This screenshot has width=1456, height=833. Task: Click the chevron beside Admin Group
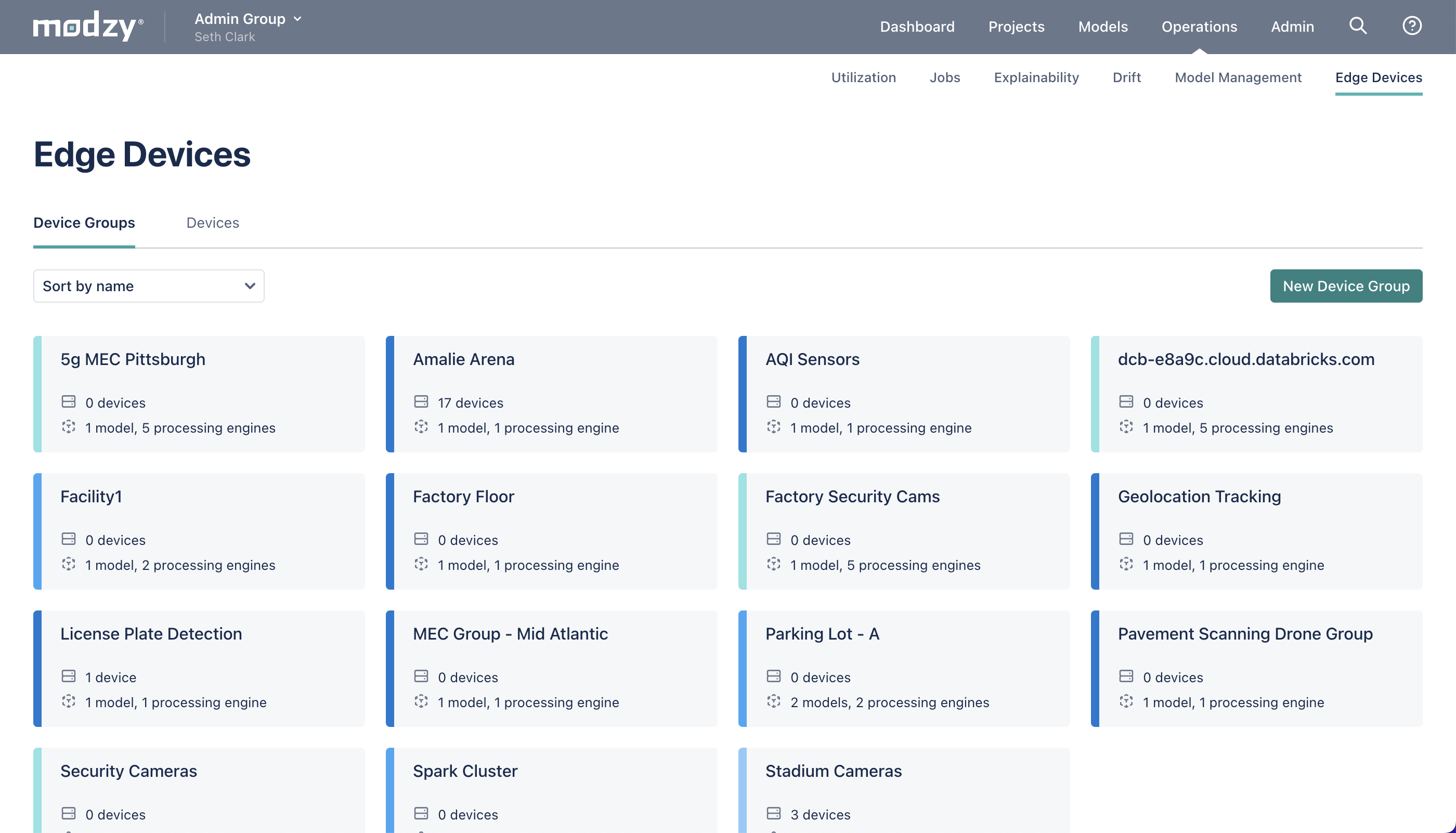point(297,19)
